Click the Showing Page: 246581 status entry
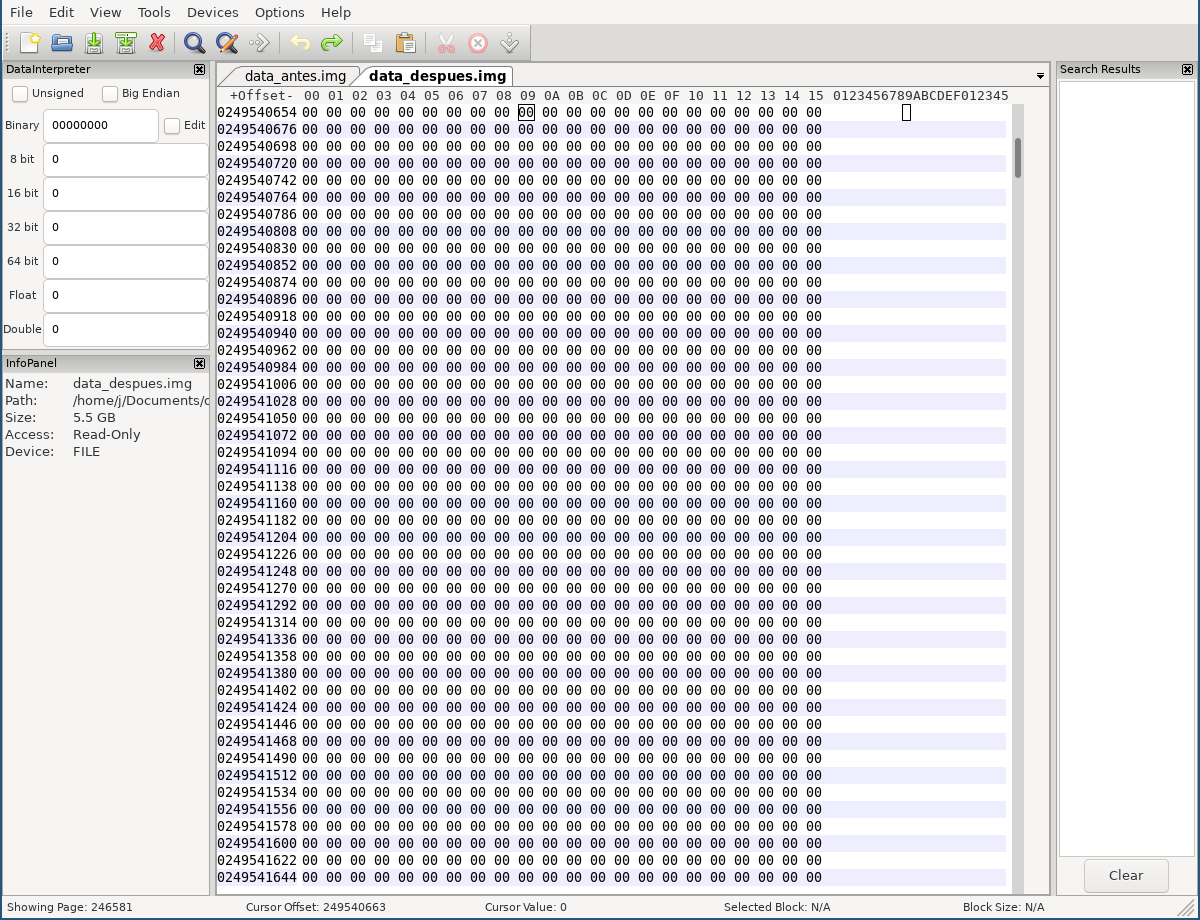This screenshot has width=1200, height=920. point(68,907)
